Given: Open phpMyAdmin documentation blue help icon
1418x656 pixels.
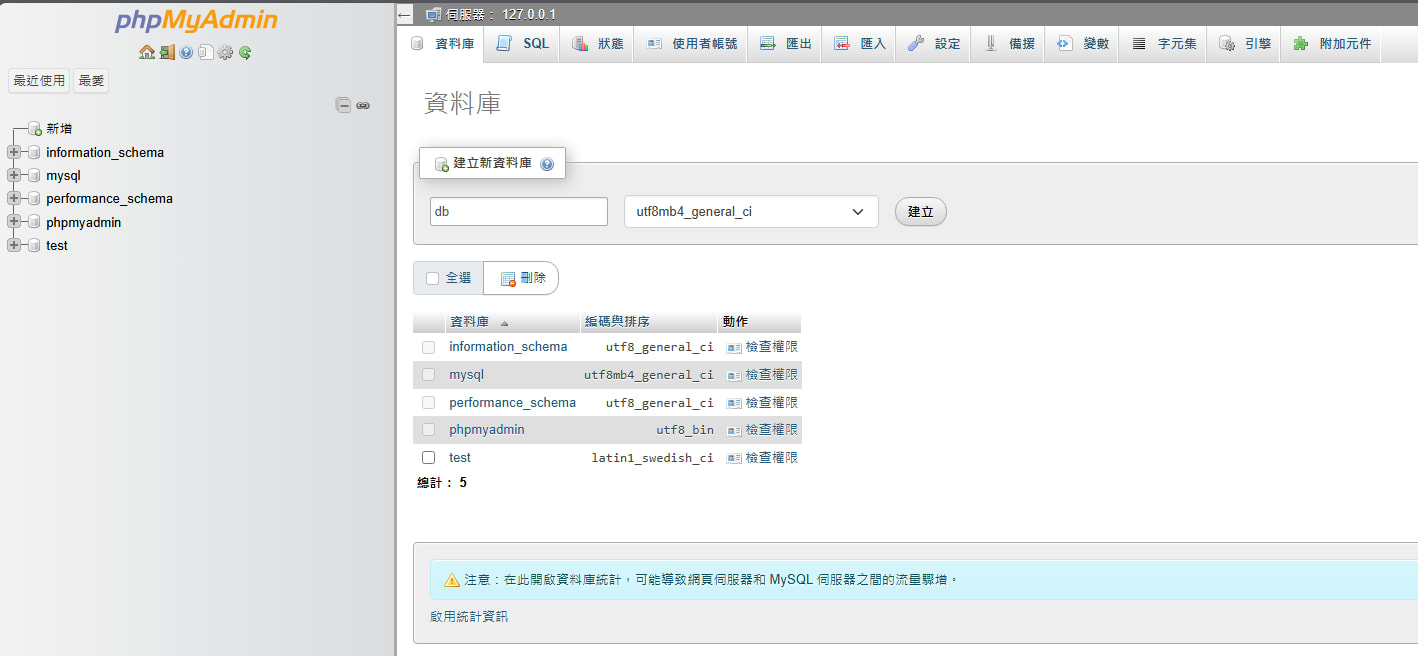Looking at the screenshot, I should pos(186,52).
